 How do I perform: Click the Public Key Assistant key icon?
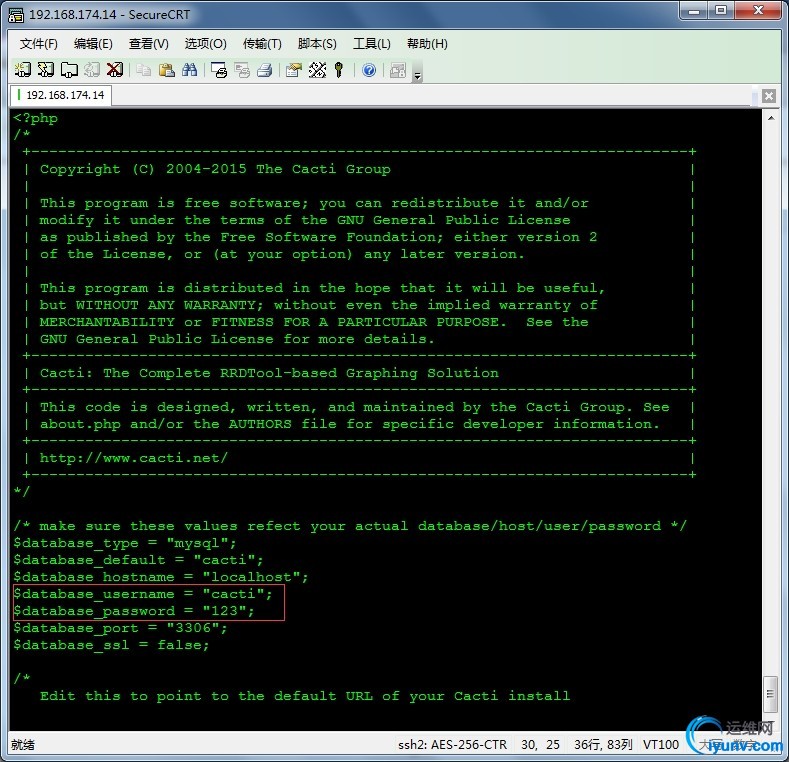(339, 70)
